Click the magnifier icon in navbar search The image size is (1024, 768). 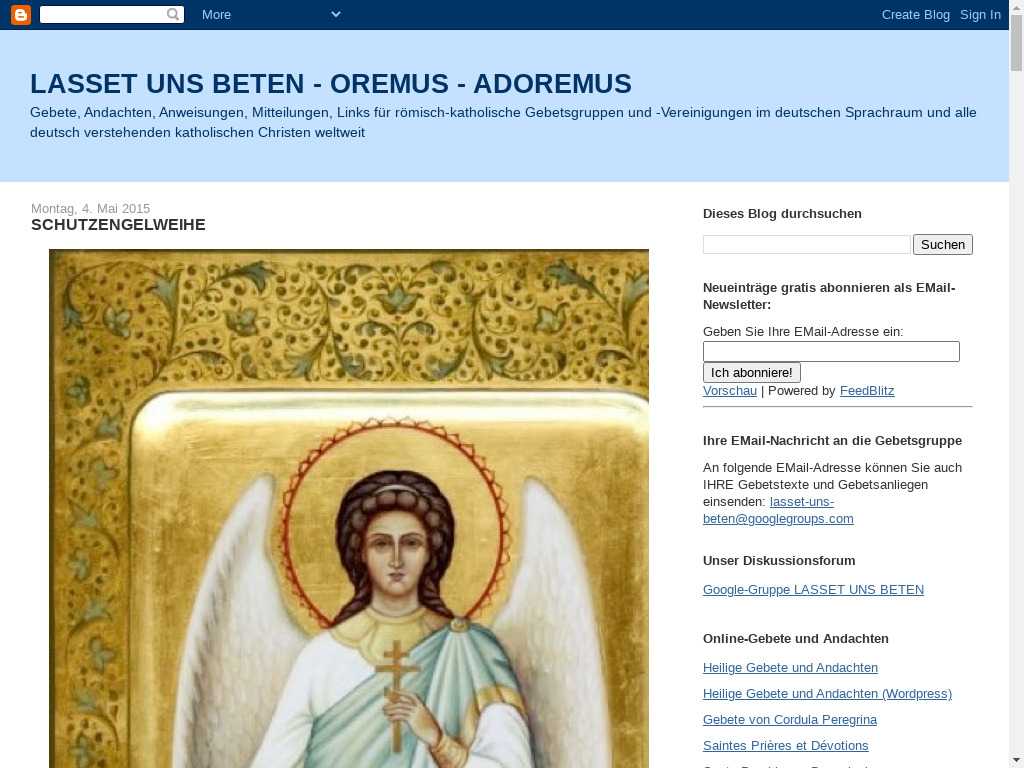point(173,14)
